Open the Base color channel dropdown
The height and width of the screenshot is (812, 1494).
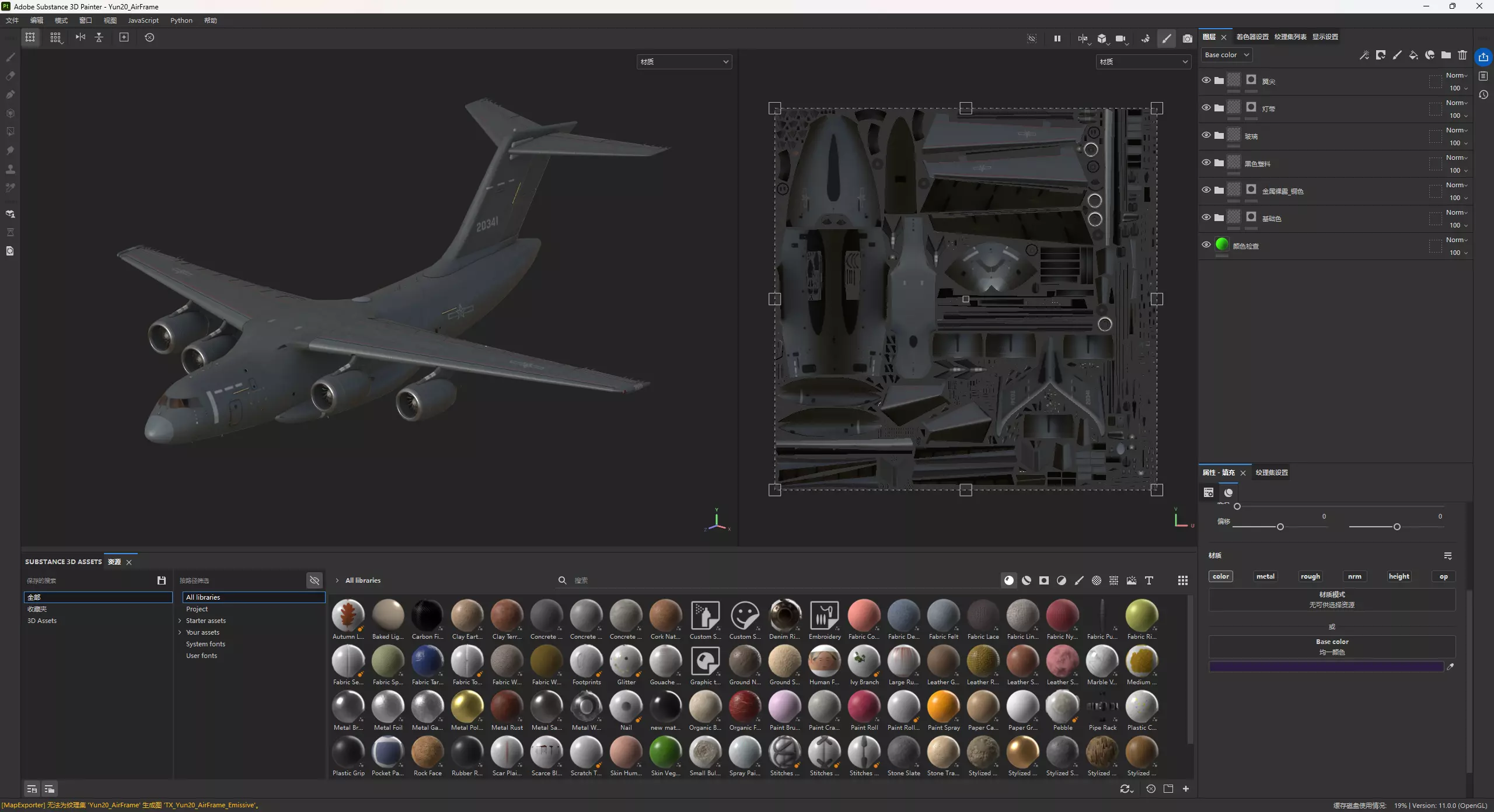point(1226,55)
